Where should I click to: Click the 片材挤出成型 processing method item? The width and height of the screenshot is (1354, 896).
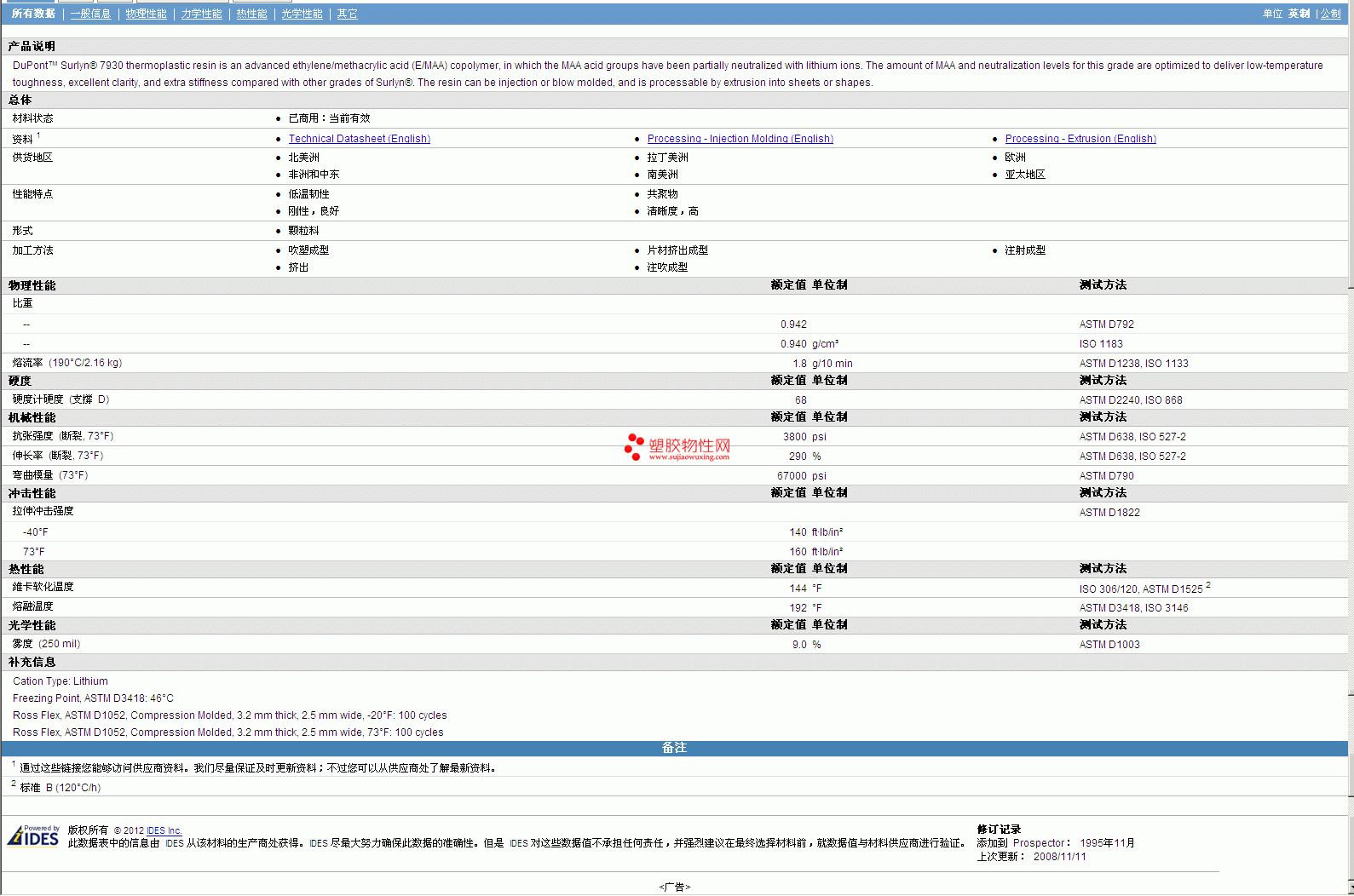677,250
